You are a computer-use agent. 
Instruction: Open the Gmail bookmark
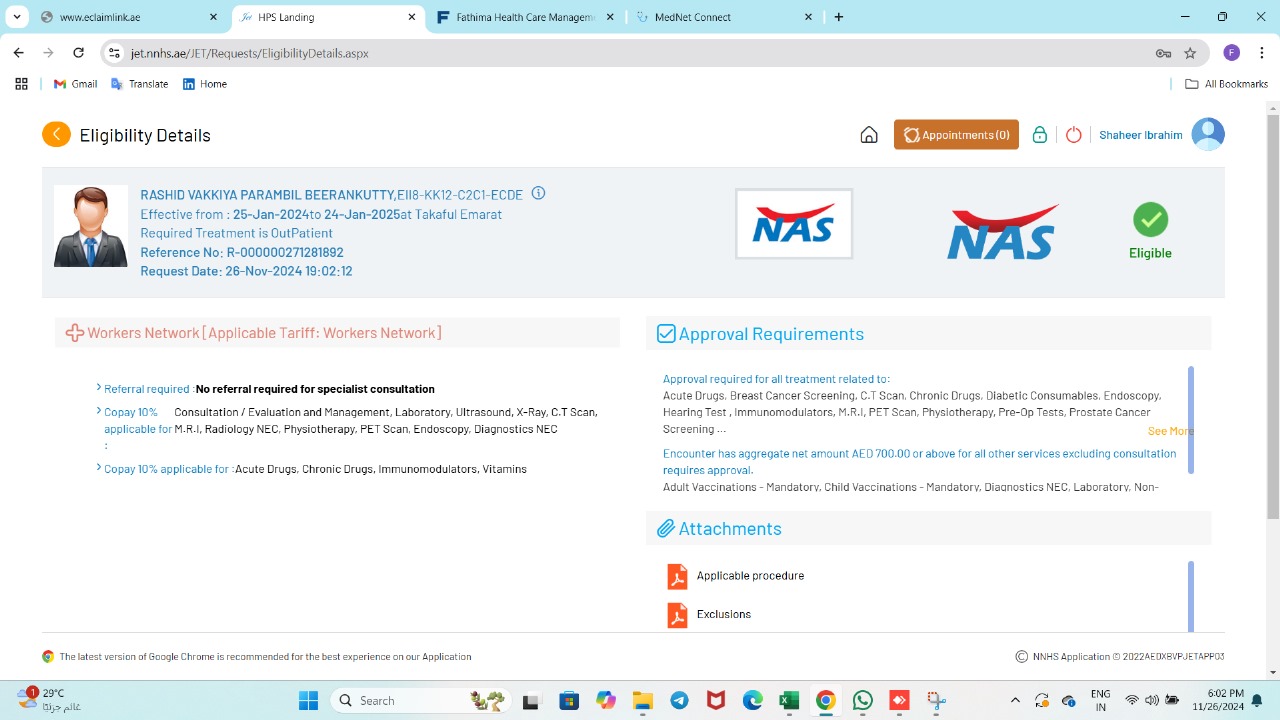[75, 84]
